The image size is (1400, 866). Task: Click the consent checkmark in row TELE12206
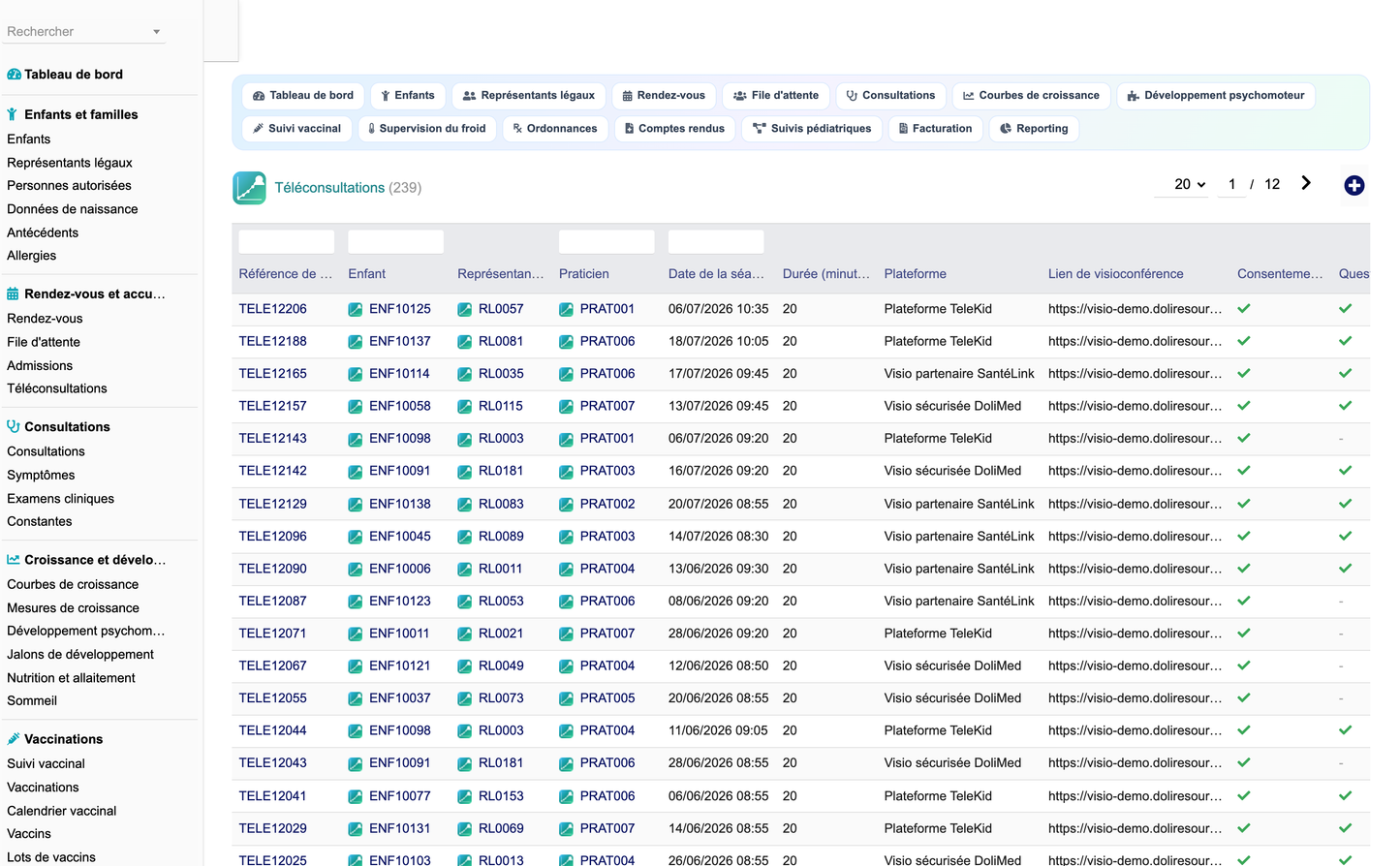[x=1244, y=309]
